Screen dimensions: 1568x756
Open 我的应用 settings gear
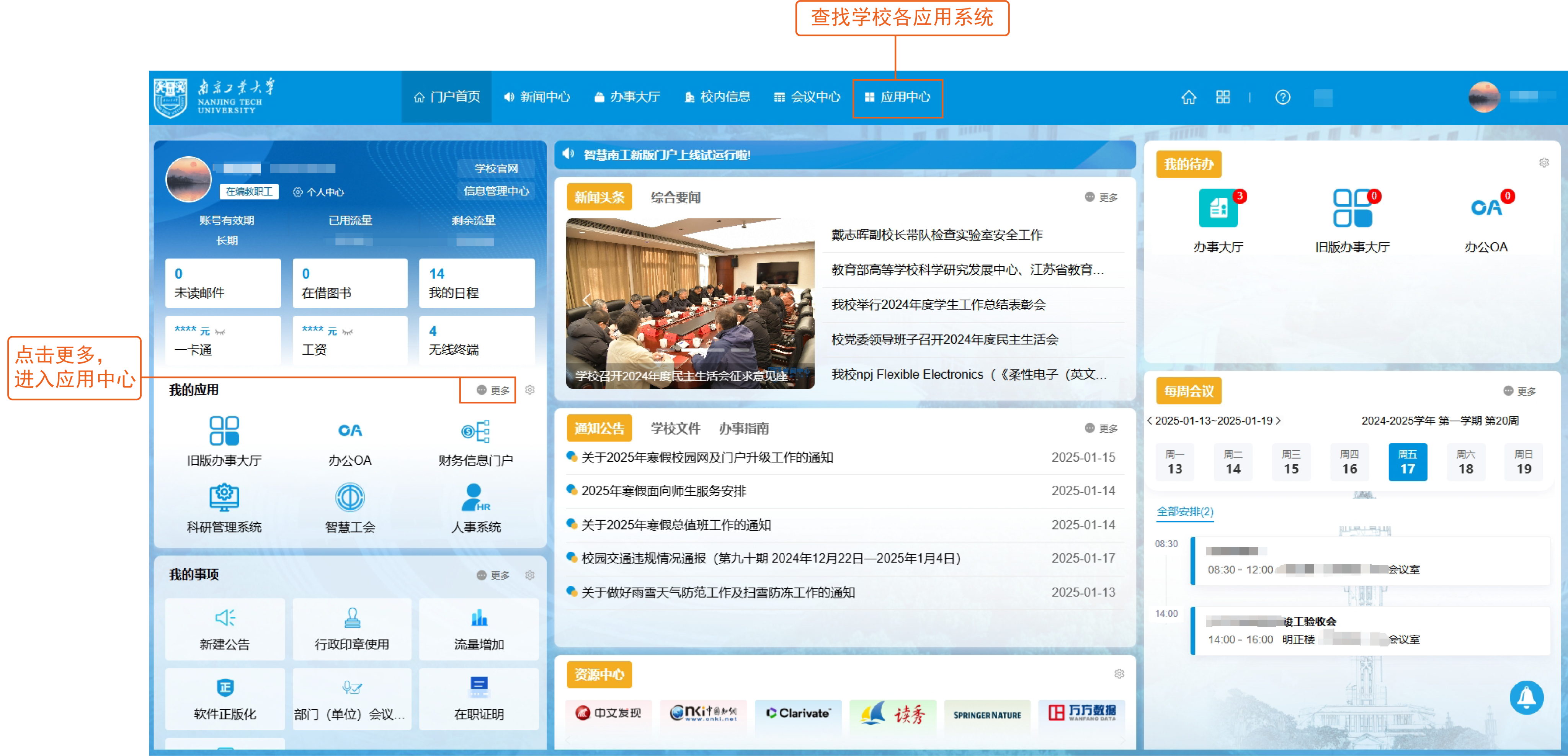pyautogui.click(x=529, y=390)
